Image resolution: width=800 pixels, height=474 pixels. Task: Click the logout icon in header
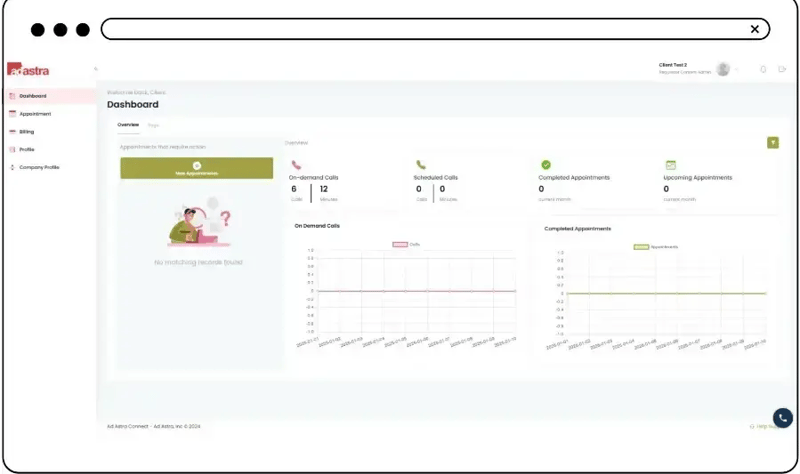coord(782,69)
